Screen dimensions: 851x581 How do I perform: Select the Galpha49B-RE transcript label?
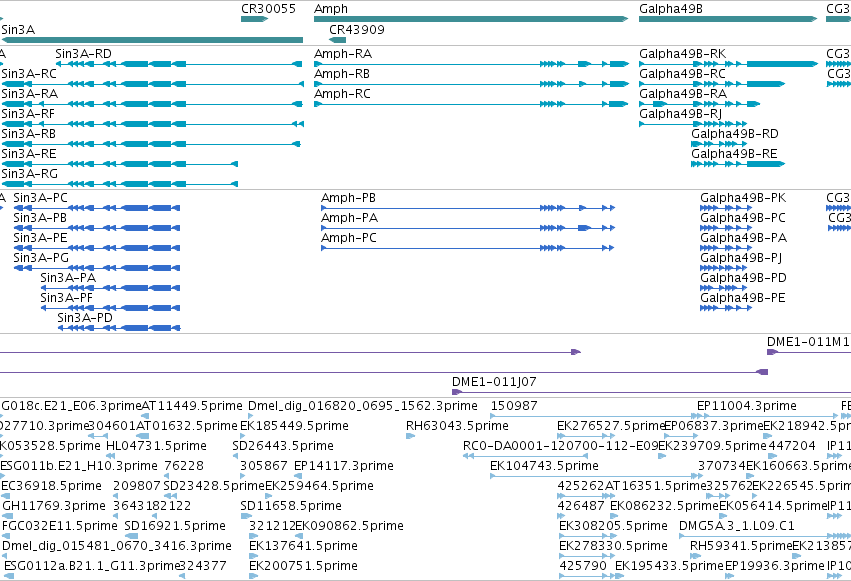click(x=734, y=154)
